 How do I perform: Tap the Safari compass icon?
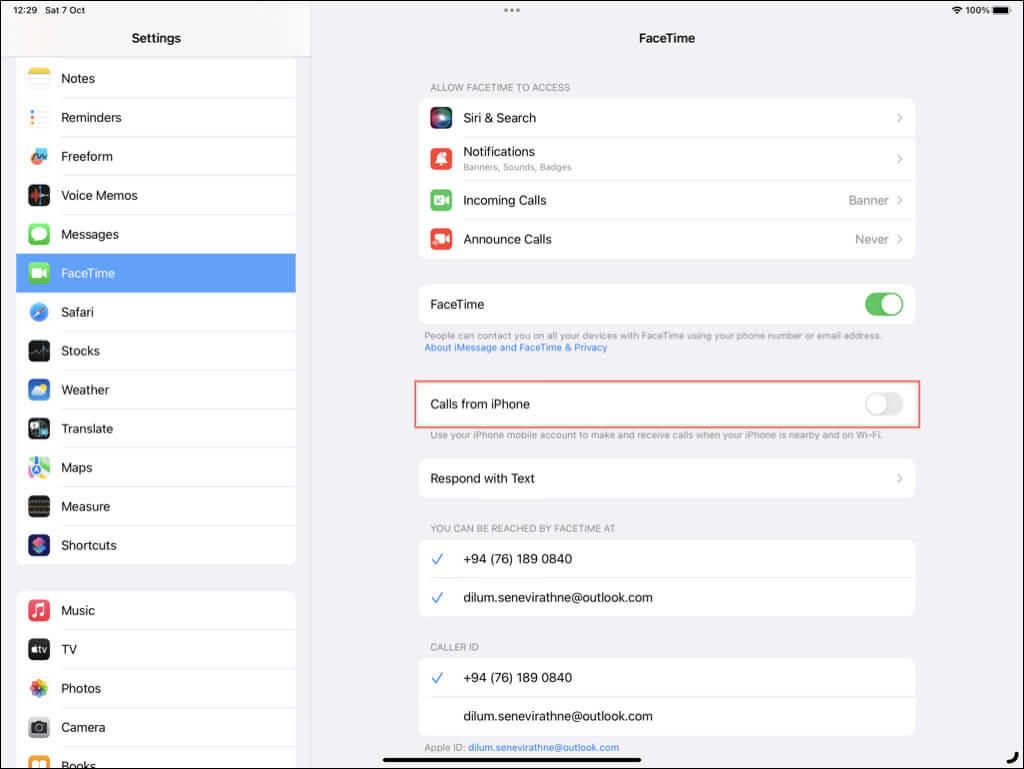point(39,312)
